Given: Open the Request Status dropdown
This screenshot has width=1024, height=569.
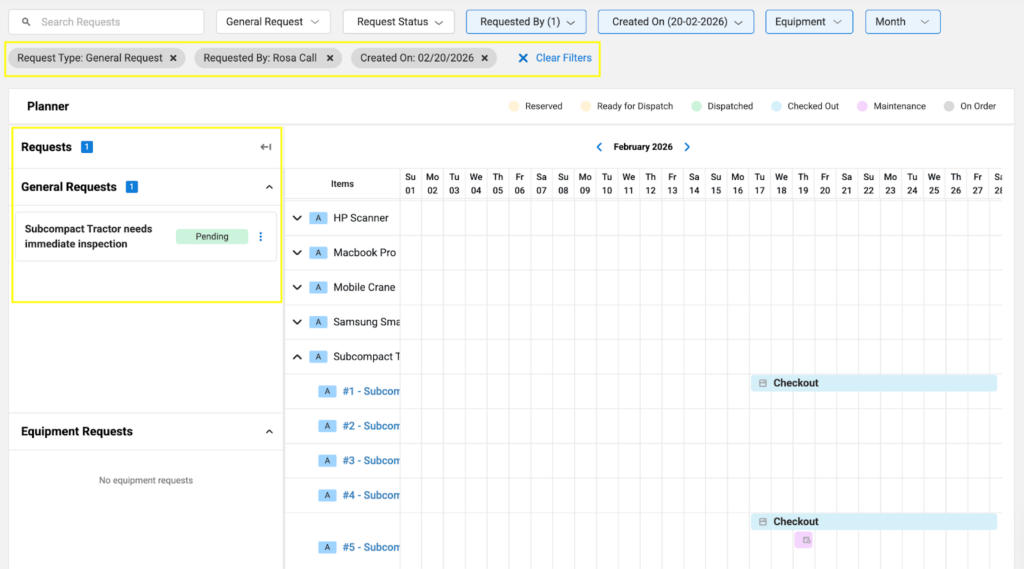Looking at the screenshot, I should [x=398, y=22].
